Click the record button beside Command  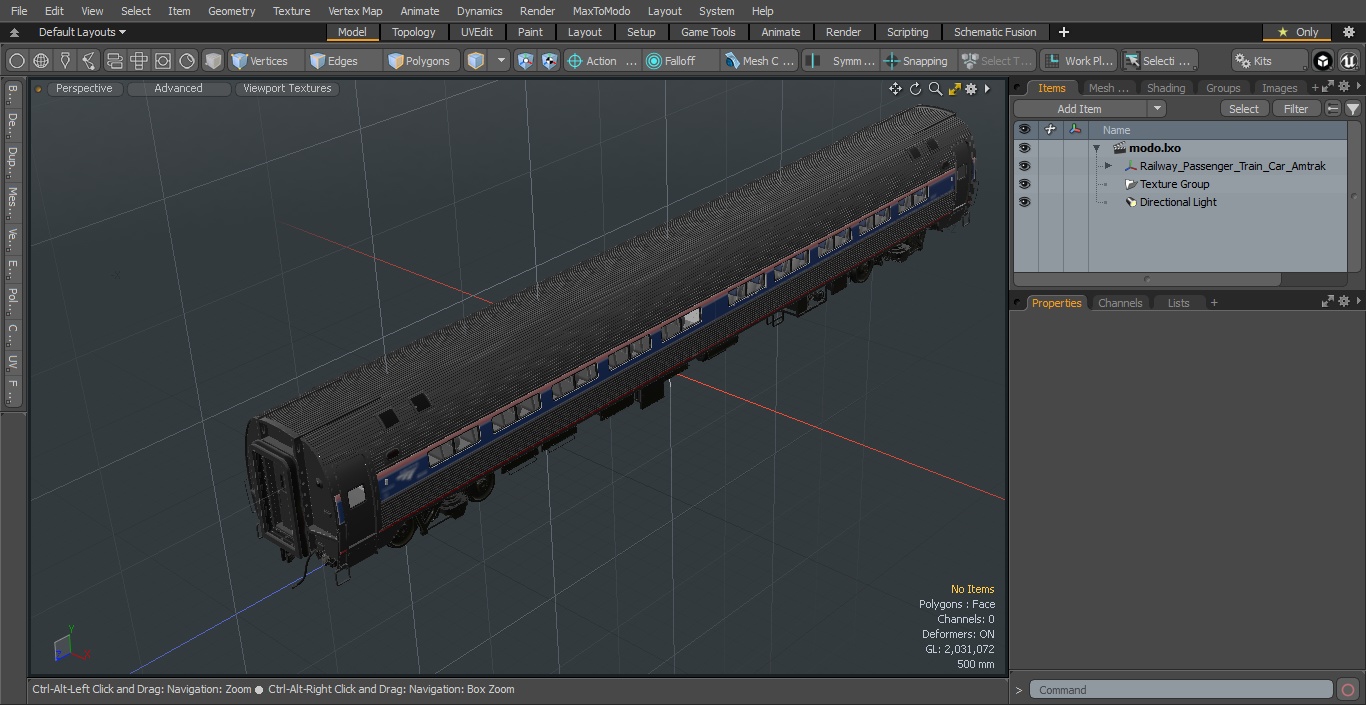tap(1347, 690)
